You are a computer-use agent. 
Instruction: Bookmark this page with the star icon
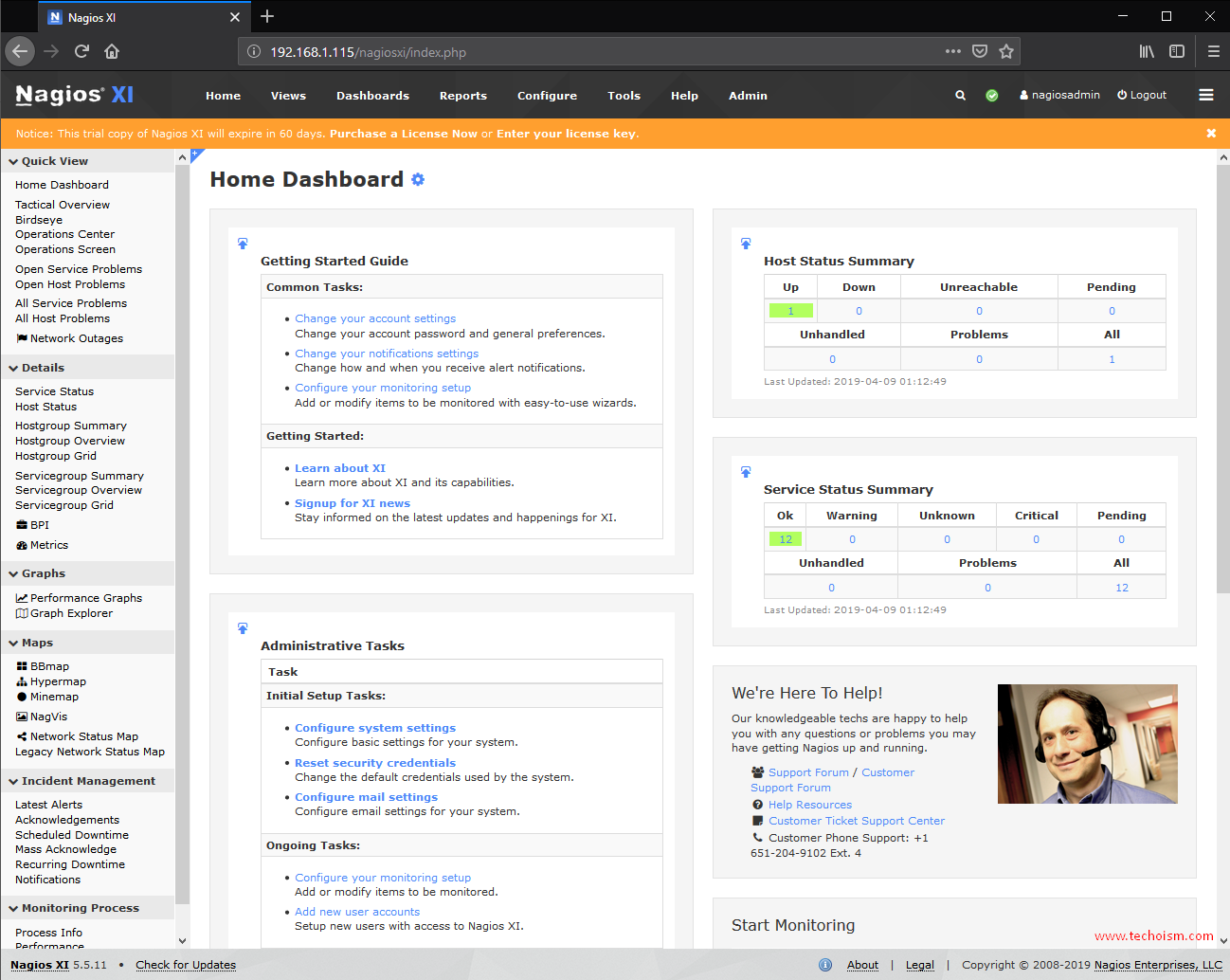1006,51
